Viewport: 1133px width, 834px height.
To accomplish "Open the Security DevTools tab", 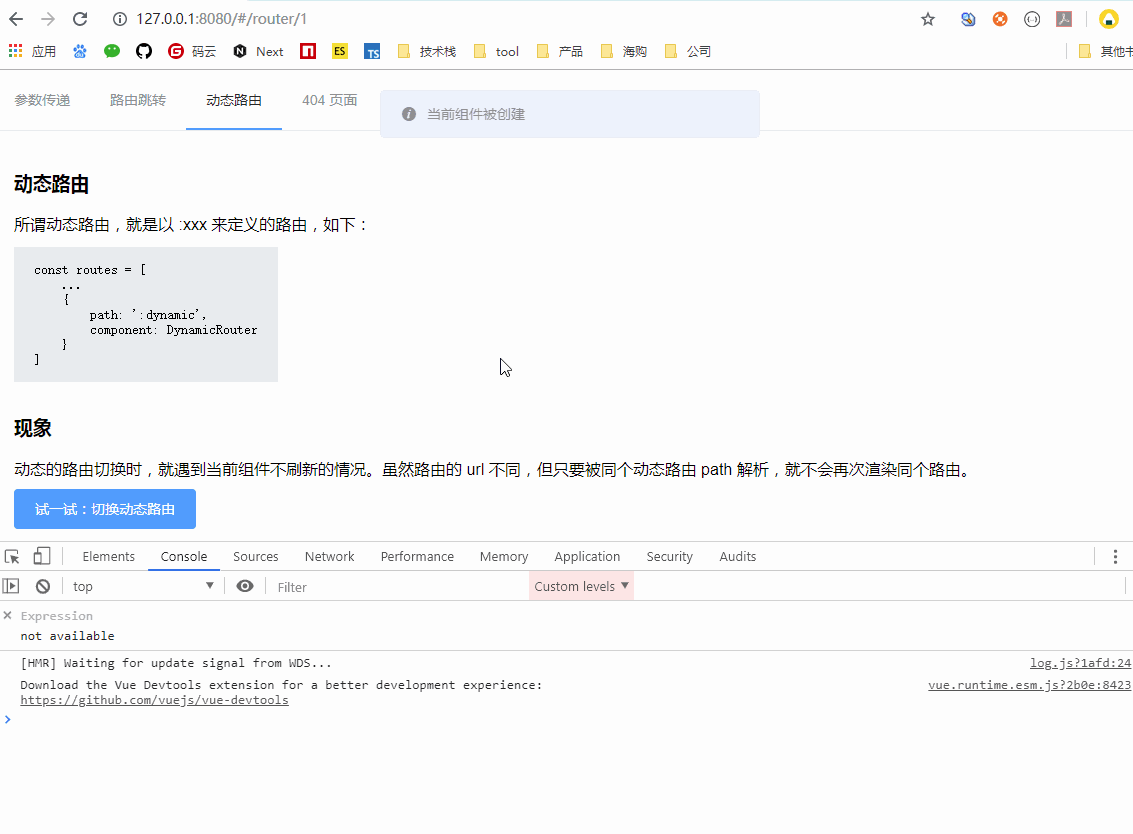I will (669, 556).
